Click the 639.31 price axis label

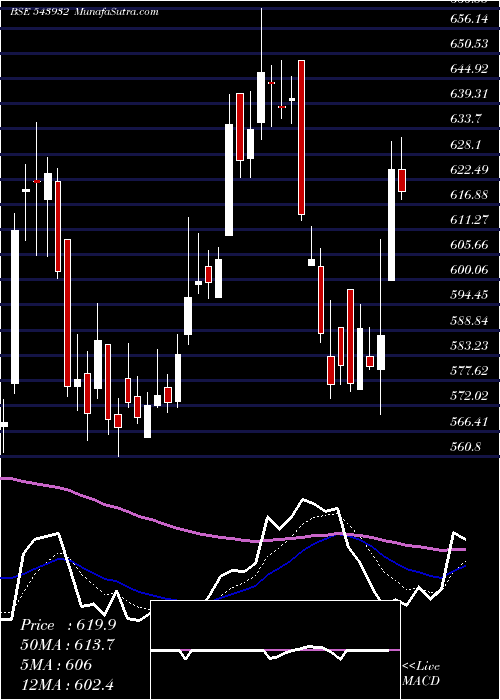click(x=467, y=94)
